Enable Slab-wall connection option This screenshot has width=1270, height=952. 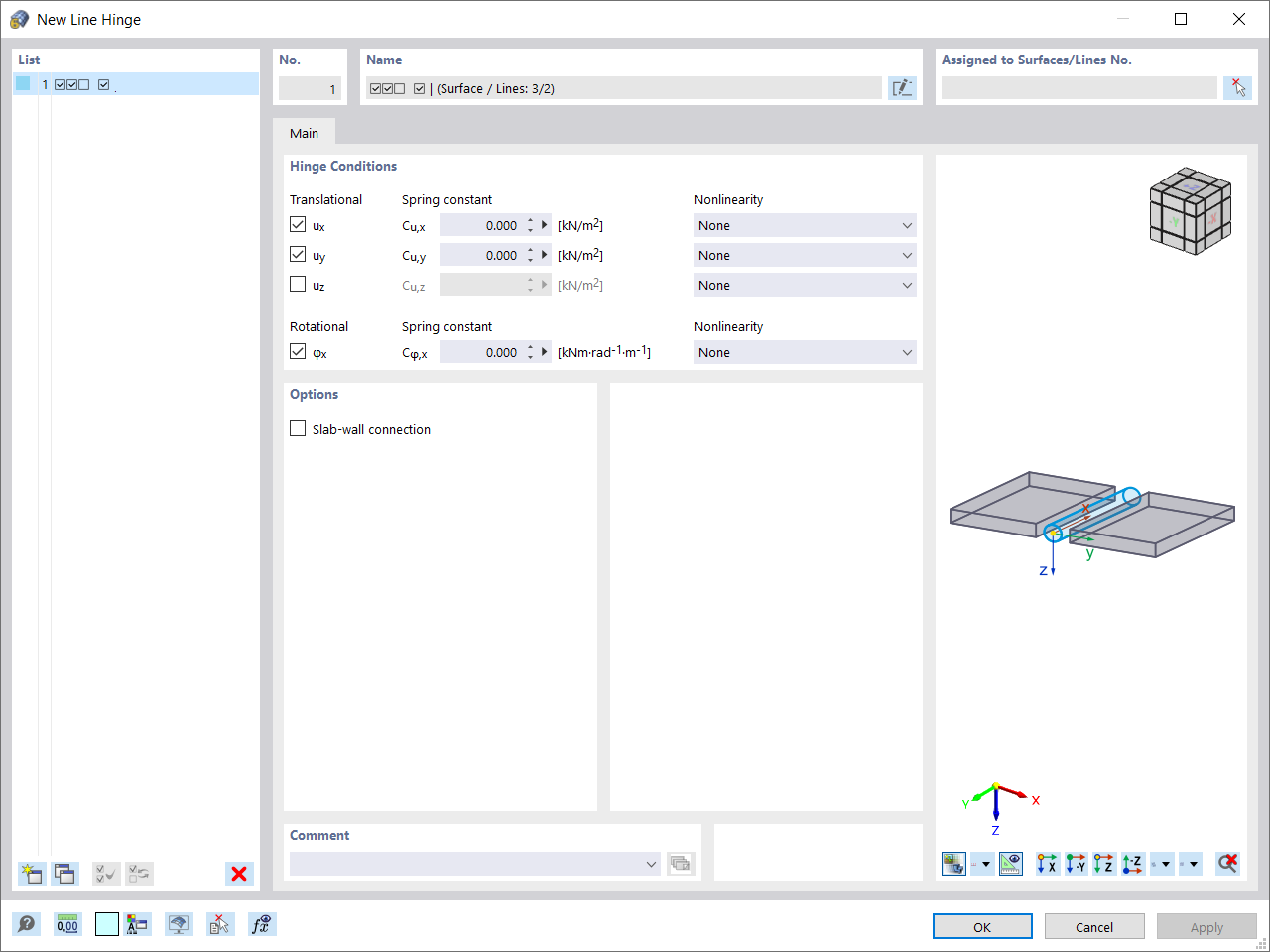[x=298, y=429]
